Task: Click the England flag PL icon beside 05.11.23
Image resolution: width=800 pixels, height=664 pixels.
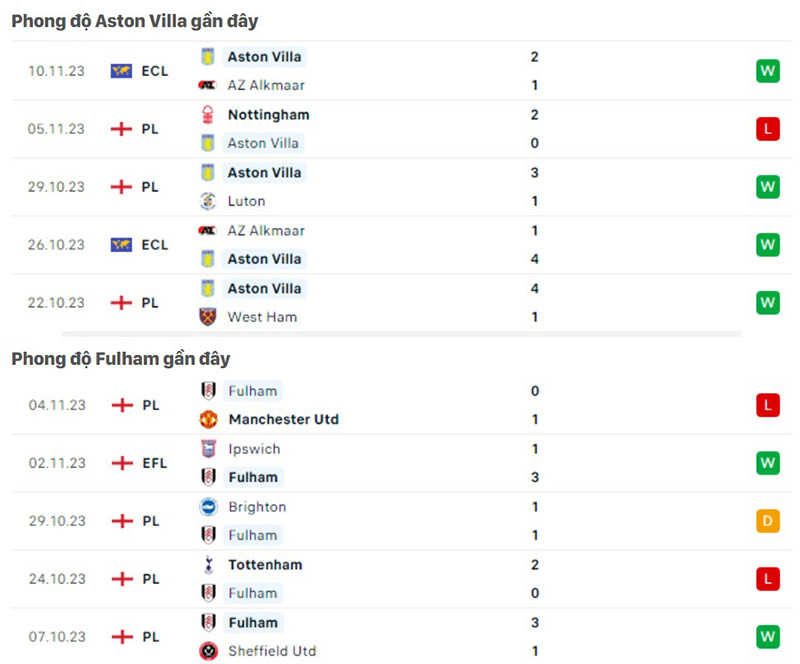Action: coord(123,129)
